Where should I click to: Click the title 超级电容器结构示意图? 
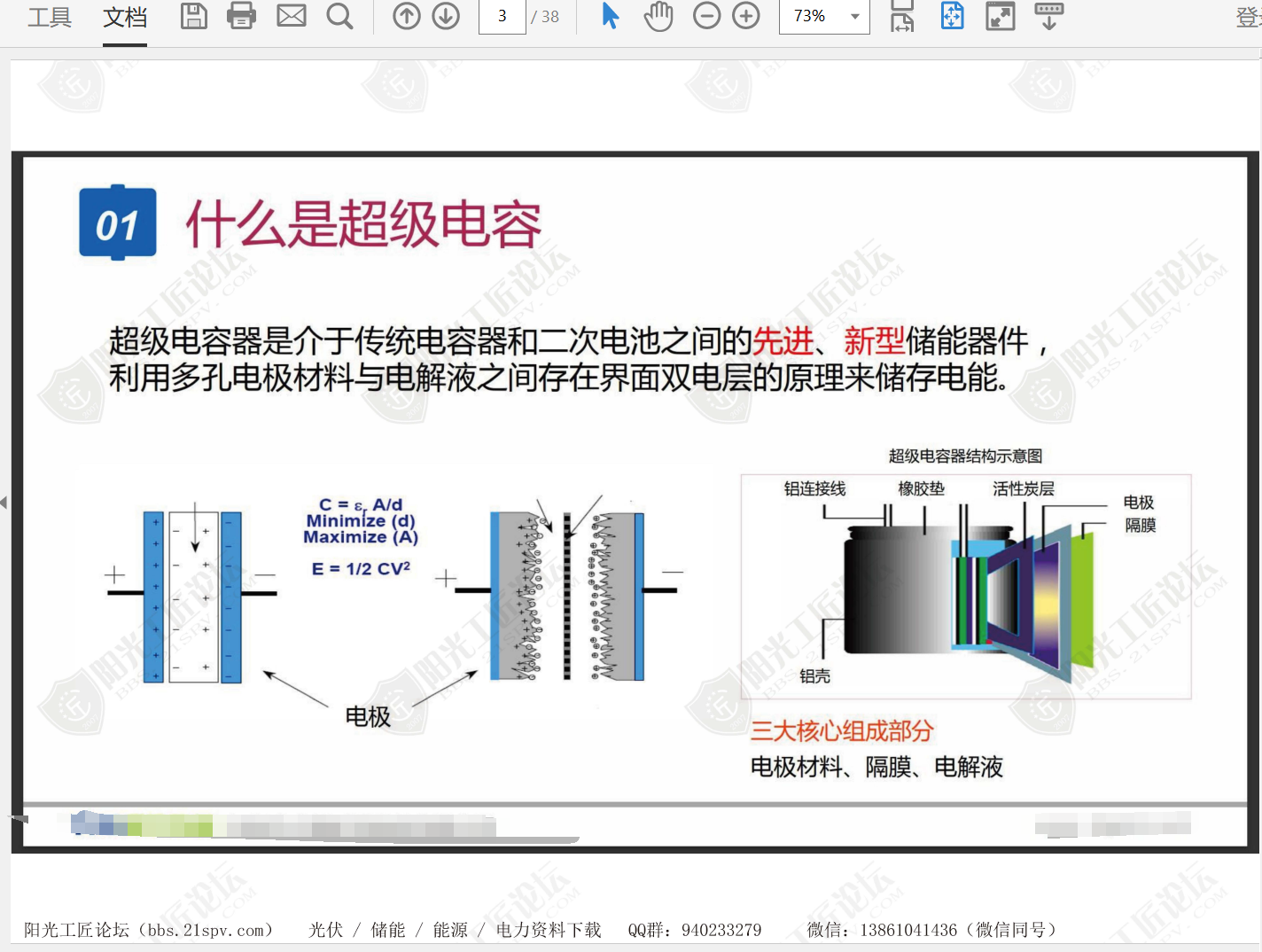pyautogui.click(x=965, y=456)
